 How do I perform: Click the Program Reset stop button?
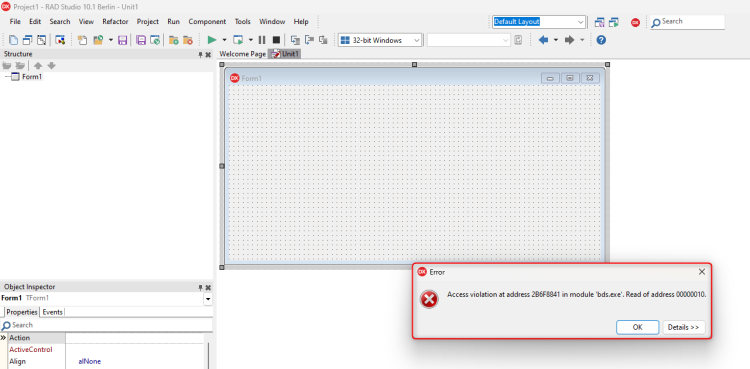[276, 40]
